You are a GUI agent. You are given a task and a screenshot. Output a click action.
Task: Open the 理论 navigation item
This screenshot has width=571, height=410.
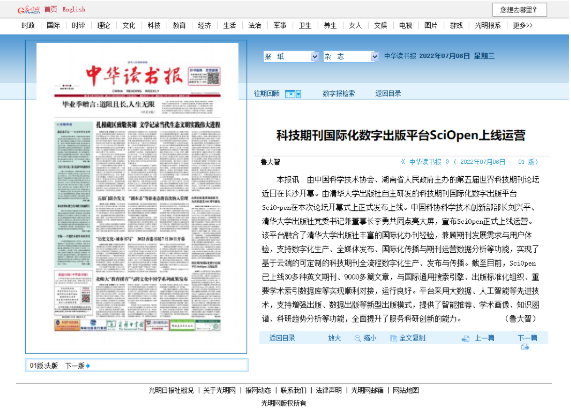(104, 25)
